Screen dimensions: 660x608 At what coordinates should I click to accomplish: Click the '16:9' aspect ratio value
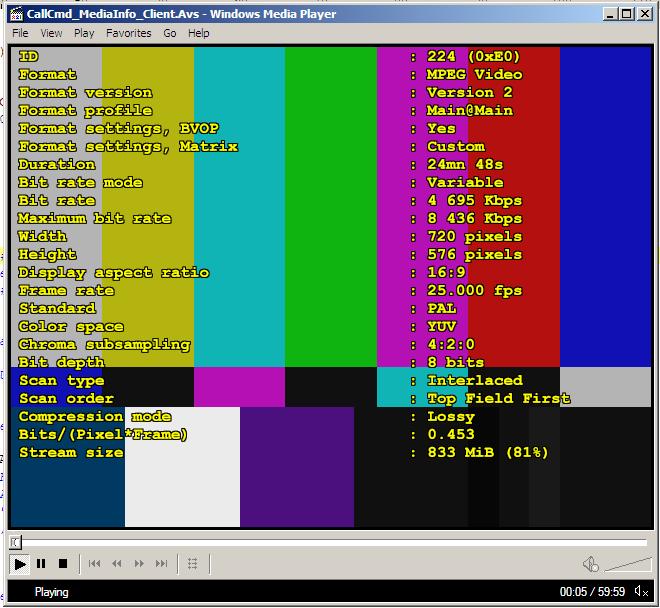pos(447,272)
